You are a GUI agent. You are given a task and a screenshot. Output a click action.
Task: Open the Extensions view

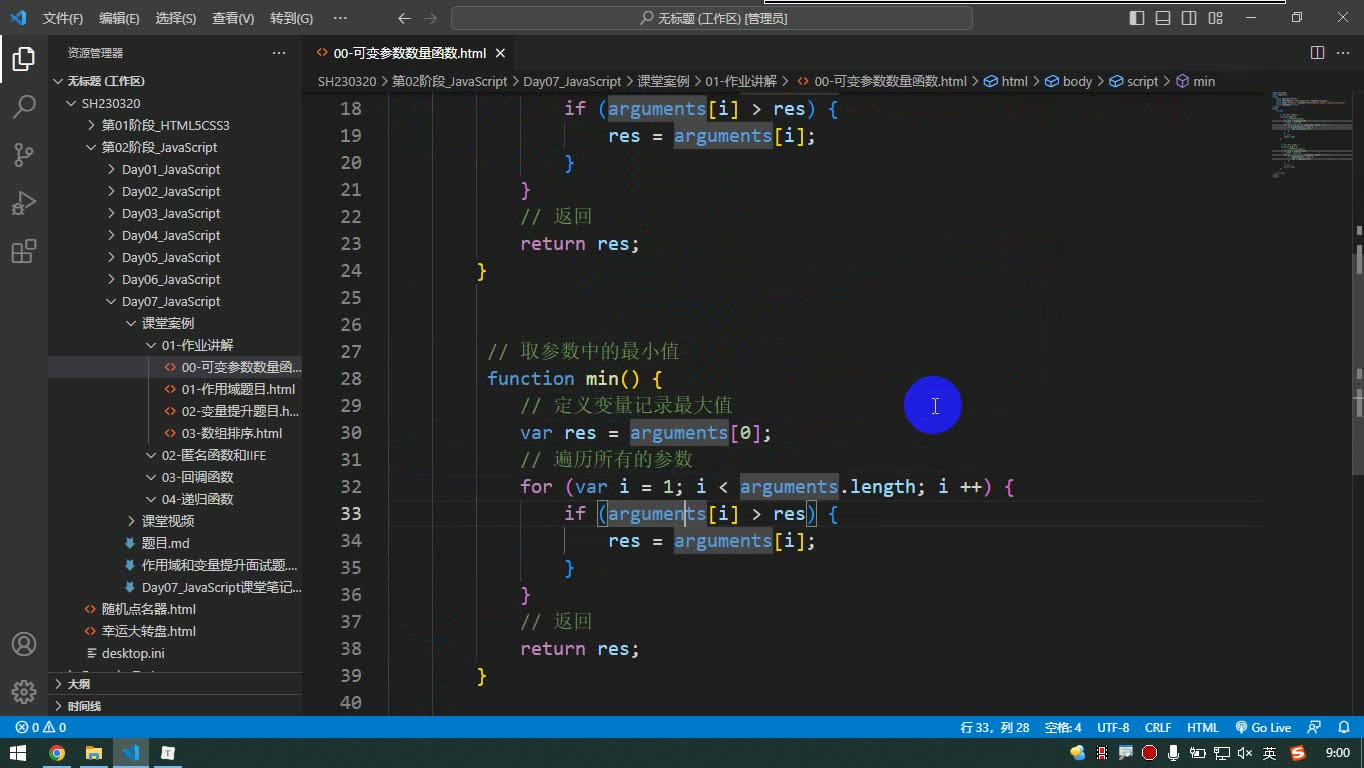(24, 251)
